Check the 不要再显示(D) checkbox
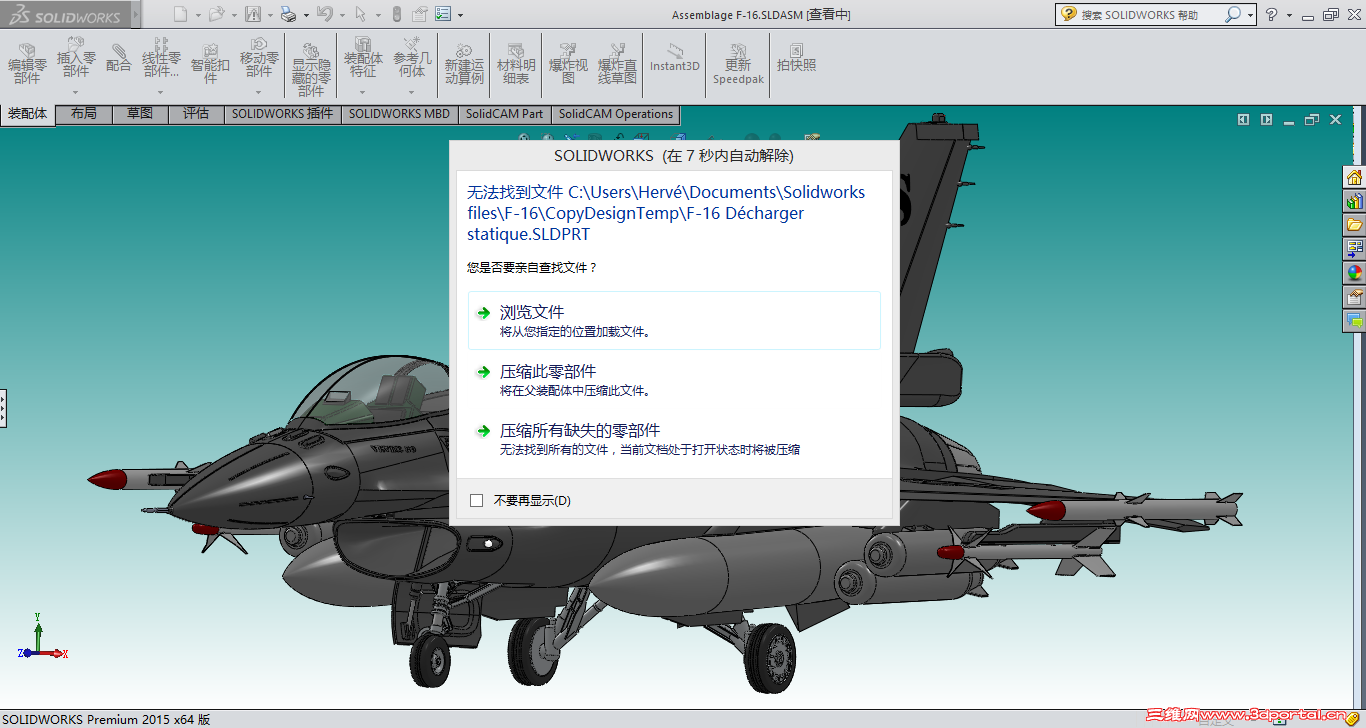The width and height of the screenshot is (1366, 728). click(x=476, y=500)
